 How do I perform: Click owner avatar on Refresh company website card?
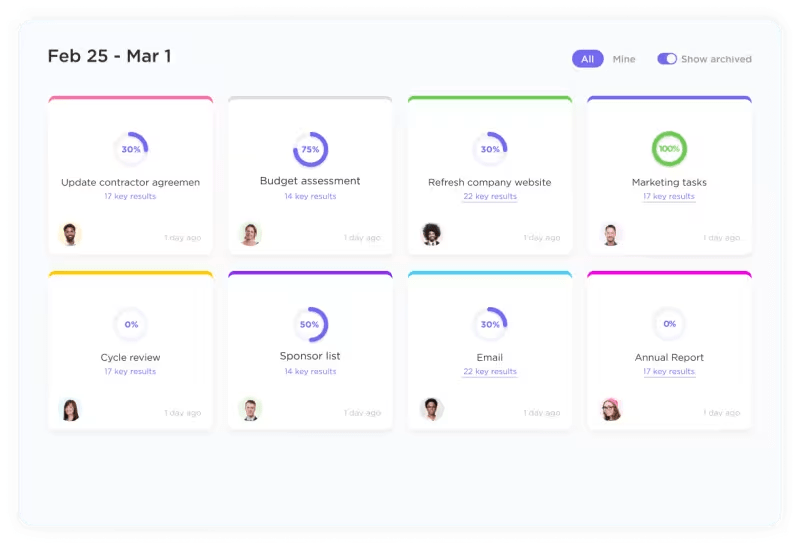point(432,235)
